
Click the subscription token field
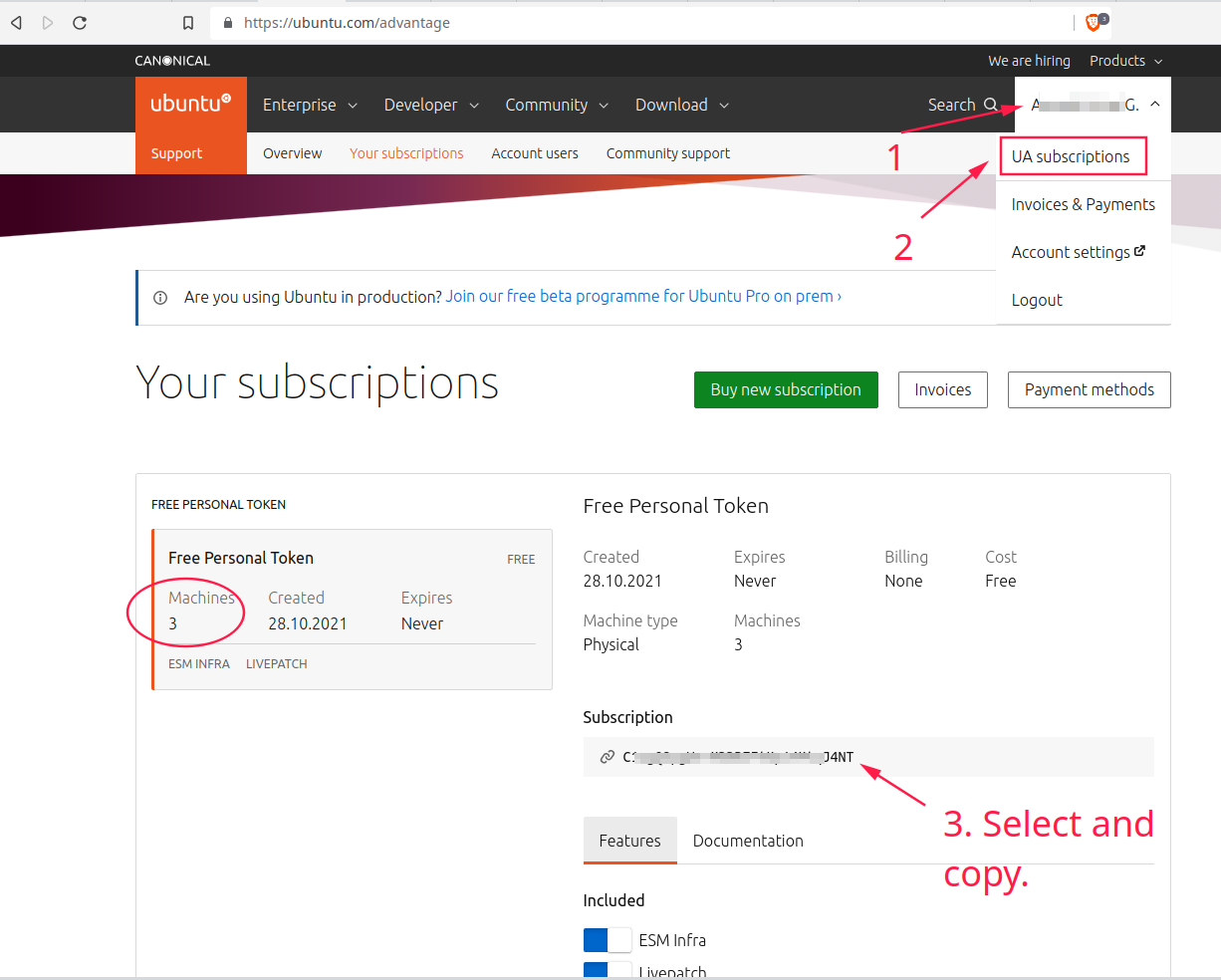[868, 757]
